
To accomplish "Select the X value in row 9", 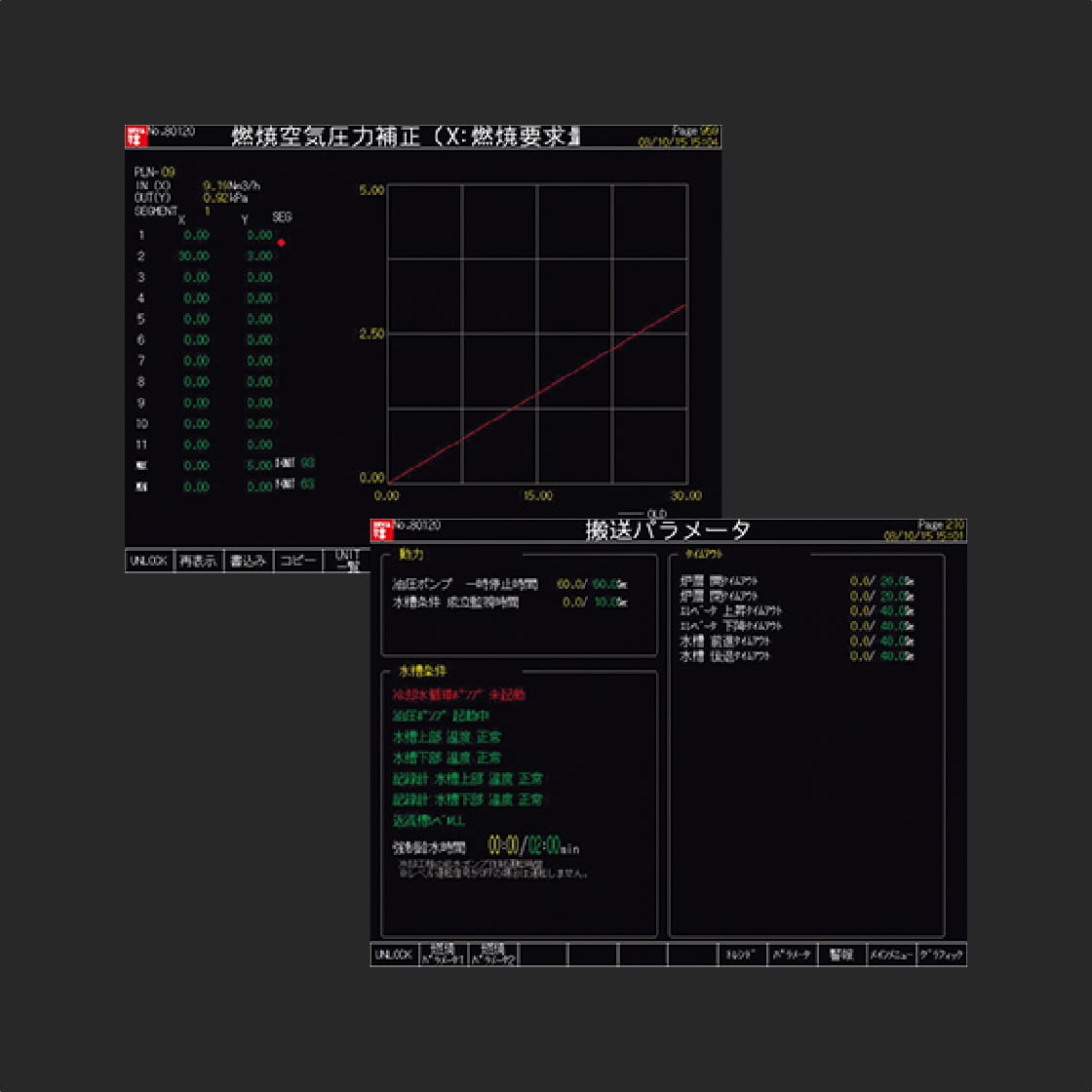I will coord(196,403).
